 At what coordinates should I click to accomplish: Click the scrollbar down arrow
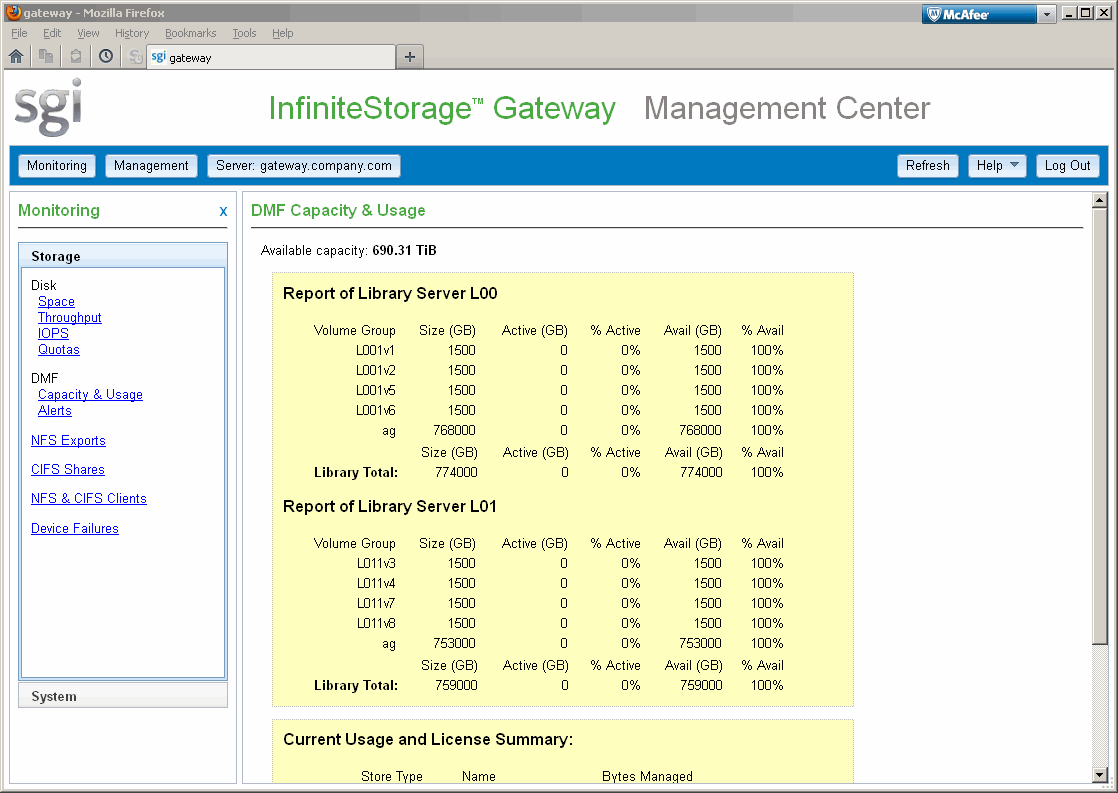tap(1099, 774)
